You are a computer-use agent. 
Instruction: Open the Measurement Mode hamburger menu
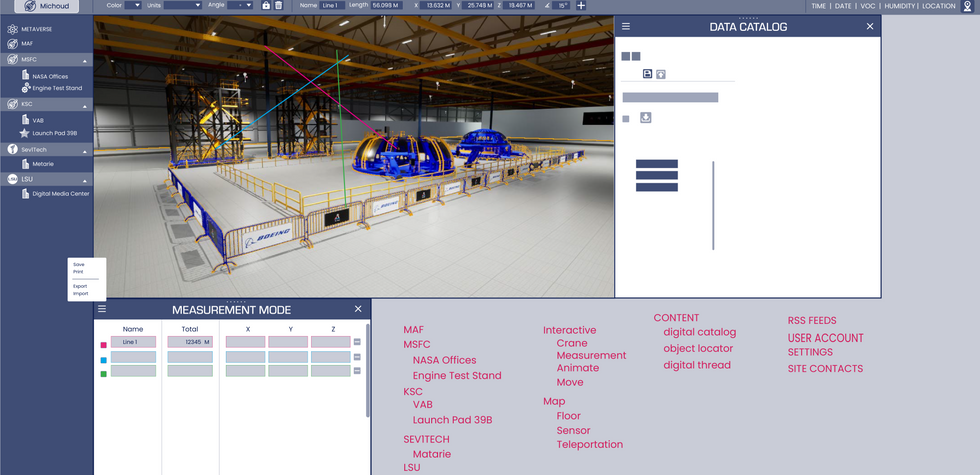point(102,309)
